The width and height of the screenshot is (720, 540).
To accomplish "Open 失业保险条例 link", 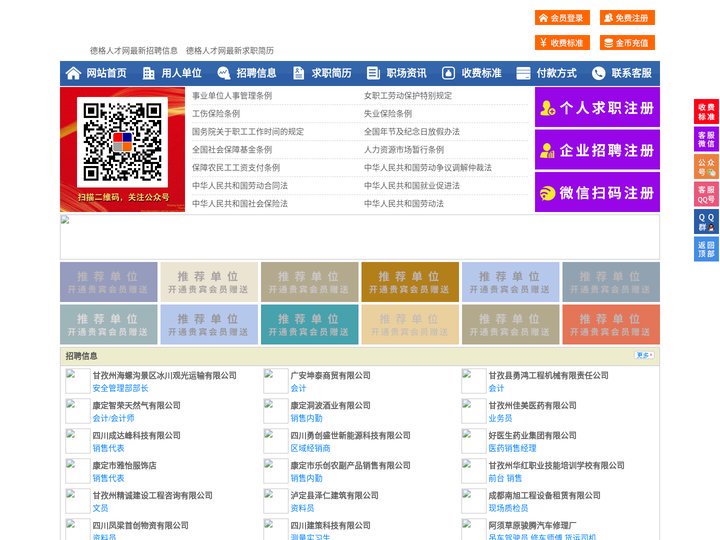I will pyautogui.click(x=388, y=113).
